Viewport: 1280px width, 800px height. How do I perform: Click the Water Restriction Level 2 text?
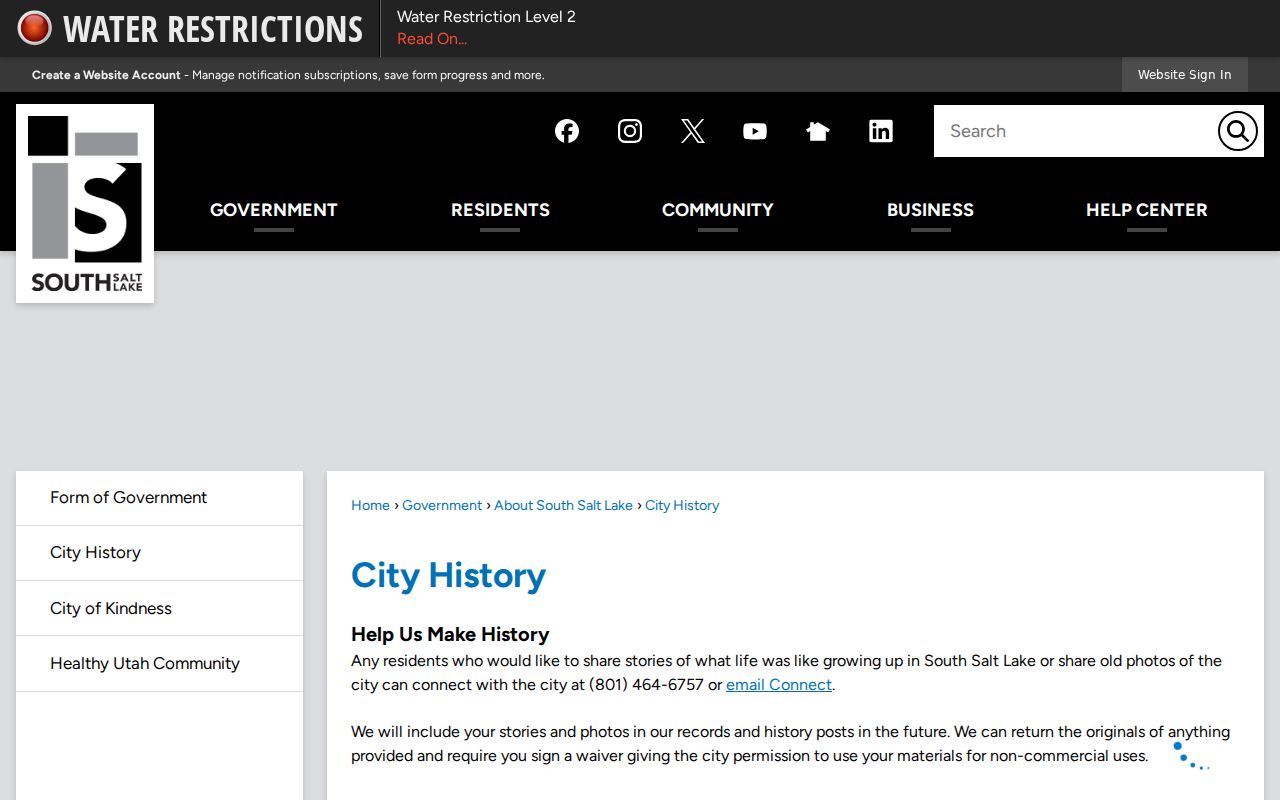(486, 17)
